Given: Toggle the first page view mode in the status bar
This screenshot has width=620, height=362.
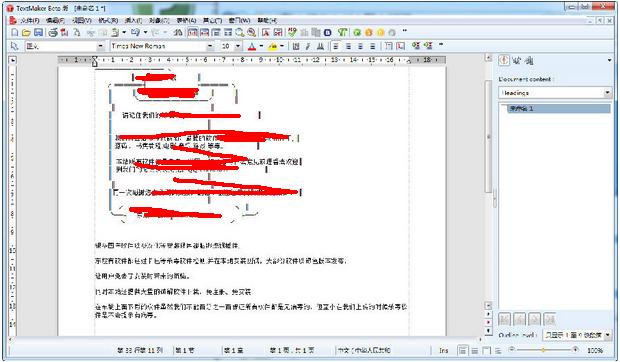Looking at the screenshot, I should pyautogui.click(x=463, y=351).
